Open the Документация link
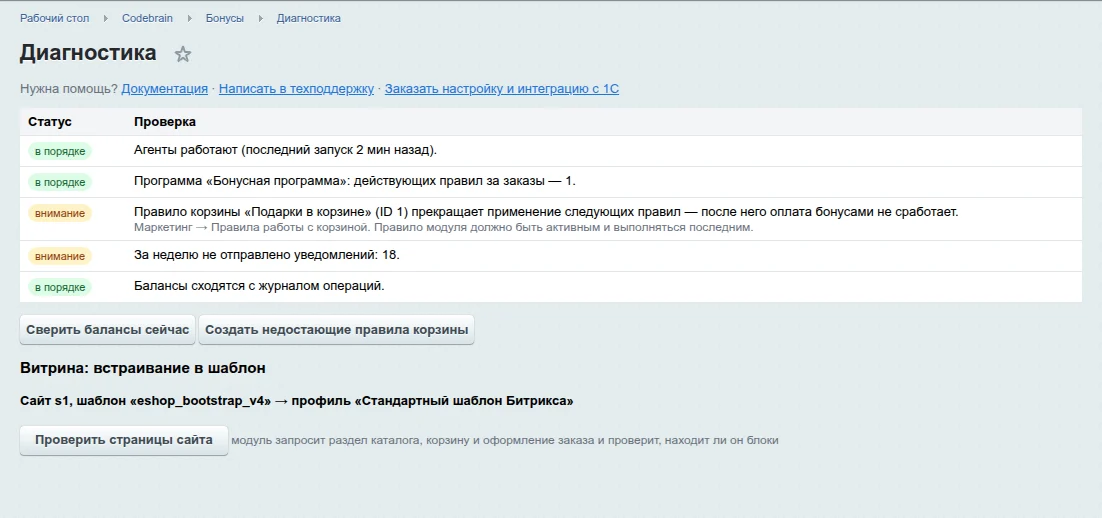This screenshot has width=1102, height=518. pyautogui.click(x=164, y=89)
